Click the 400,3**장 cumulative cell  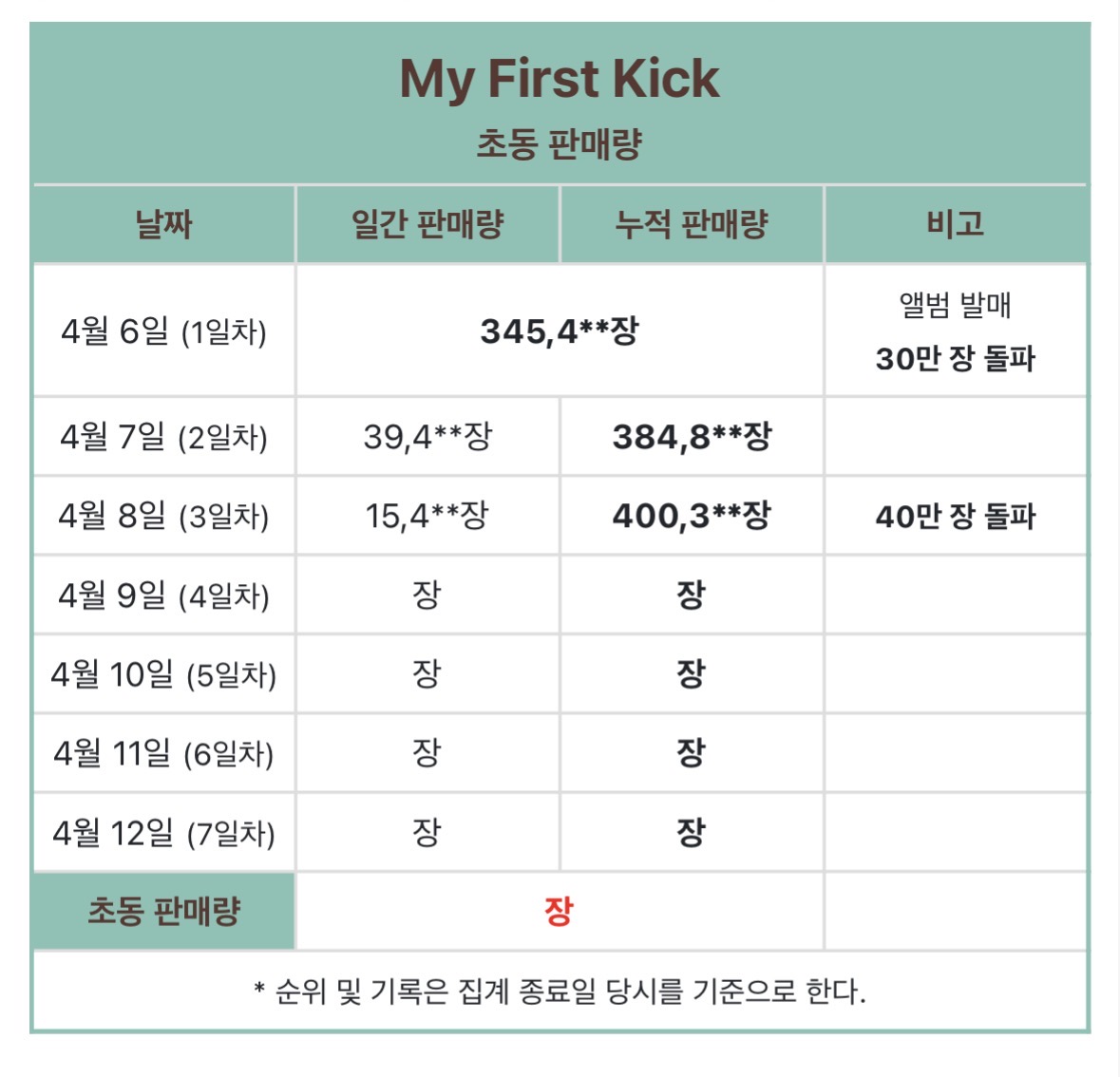(692, 516)
